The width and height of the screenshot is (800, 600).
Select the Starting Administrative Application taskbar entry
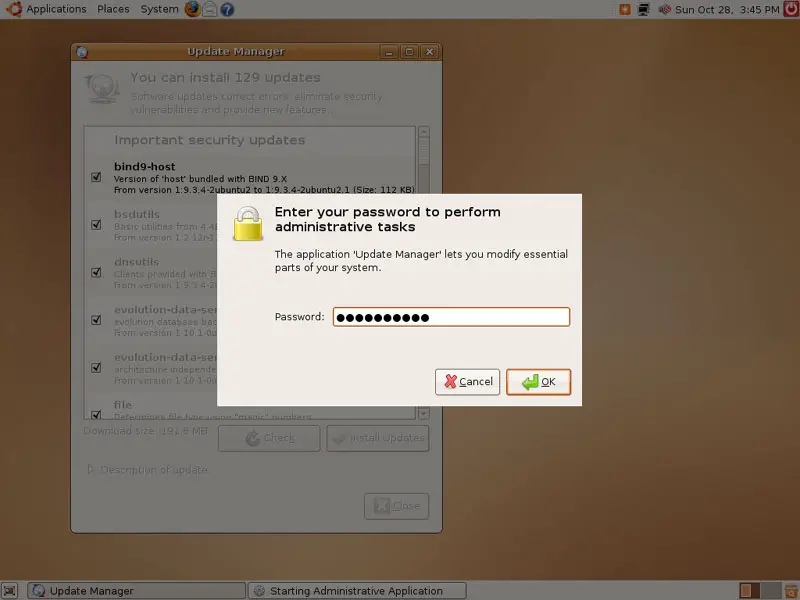tap(357, 591)
